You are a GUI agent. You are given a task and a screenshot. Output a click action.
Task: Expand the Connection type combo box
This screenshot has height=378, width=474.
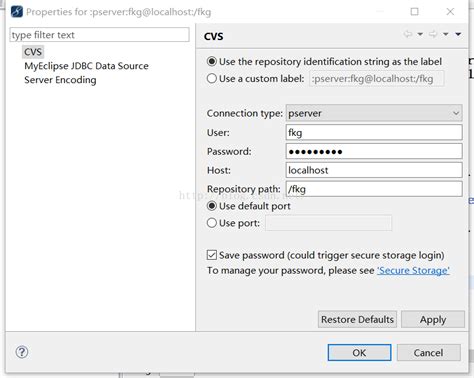pyautogui.click(x=374, y=113)
